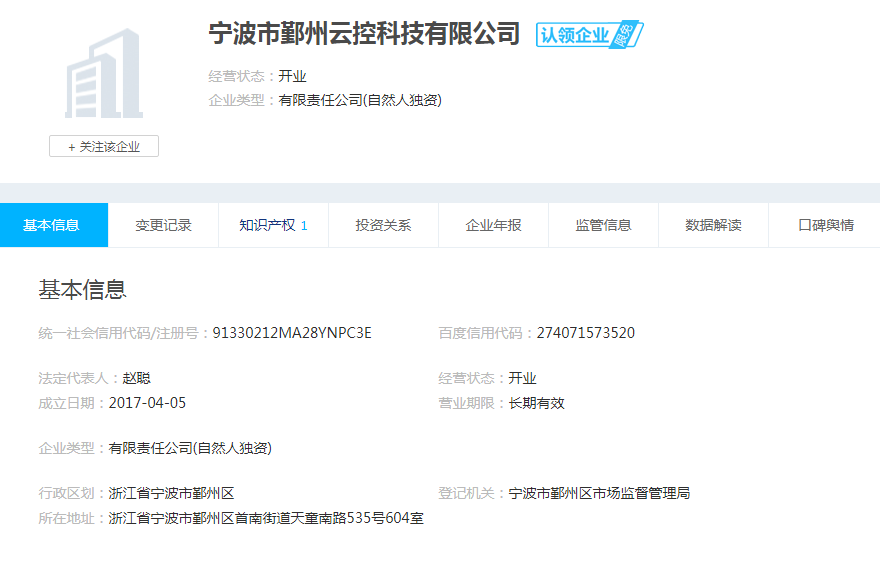Viewport: 880px width, 565px height.
Task: Switch to the 监管信息 tab
Action: click(x=603, y=225)
